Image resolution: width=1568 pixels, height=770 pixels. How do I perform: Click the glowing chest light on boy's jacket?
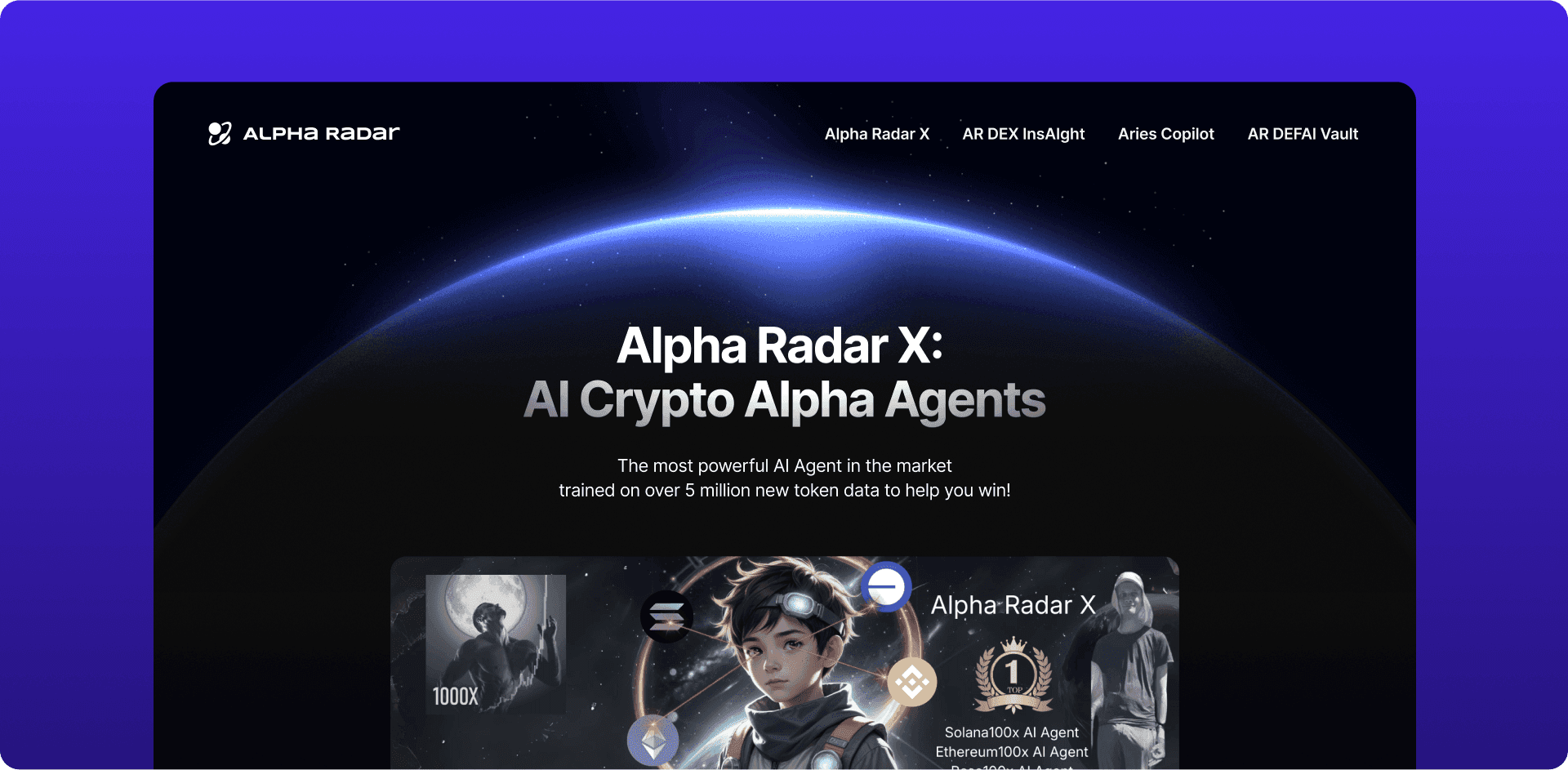(x=825, y=759)
